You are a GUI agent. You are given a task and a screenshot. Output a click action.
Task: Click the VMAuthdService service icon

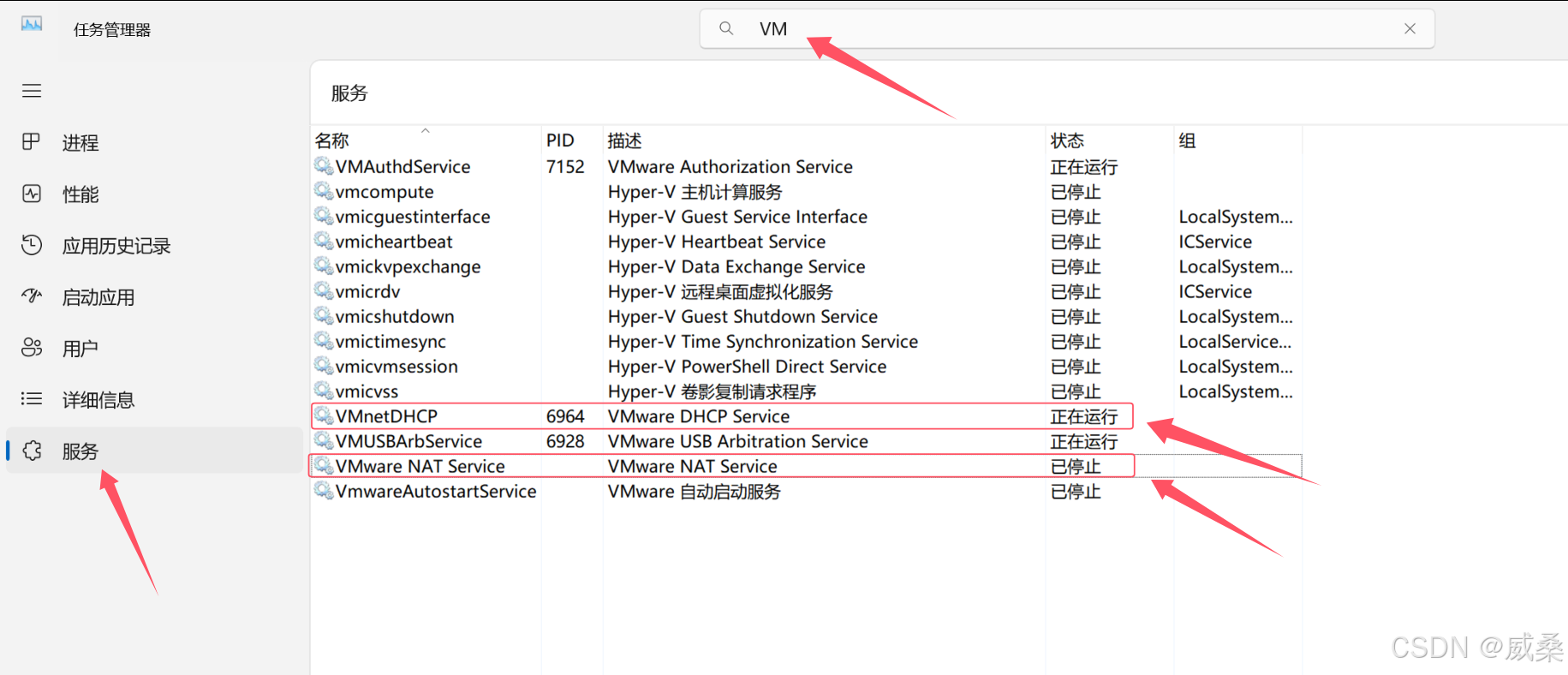(324, 166)
